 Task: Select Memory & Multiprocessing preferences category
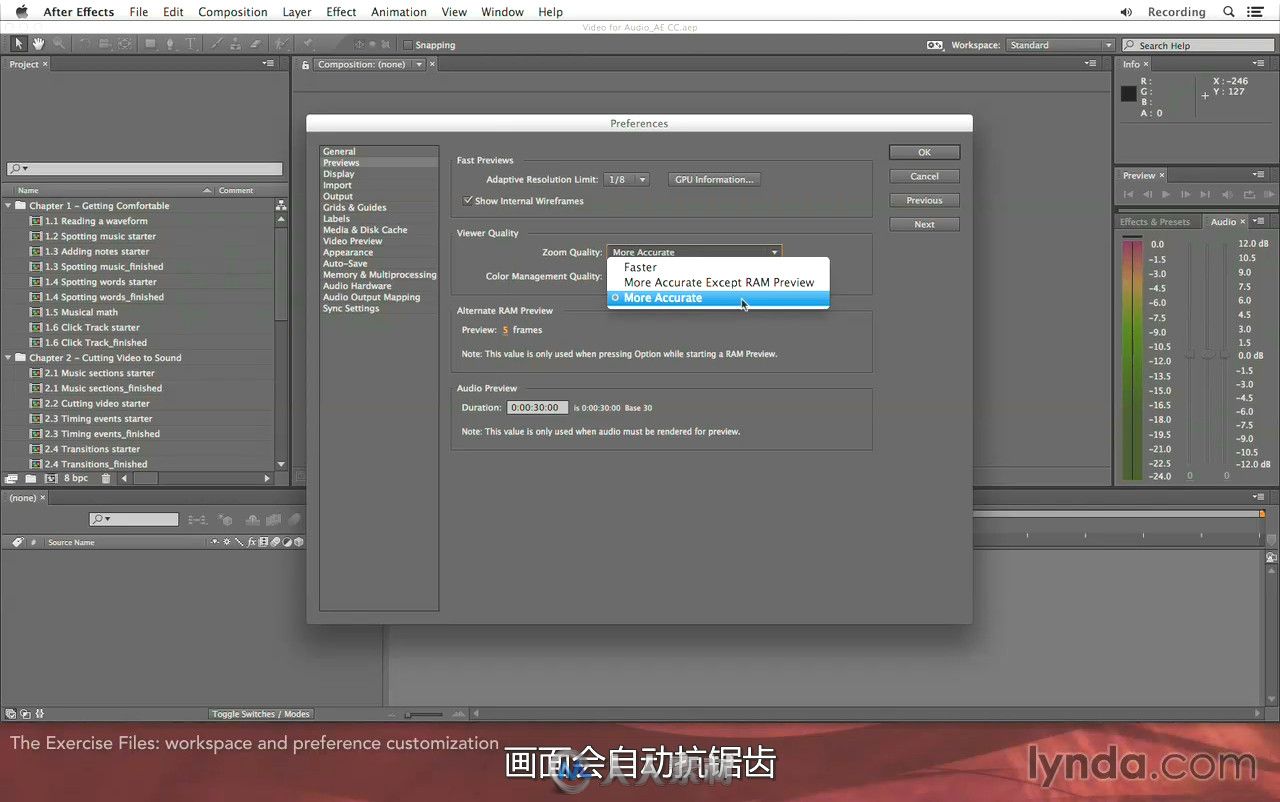click(x=379, y=274)
